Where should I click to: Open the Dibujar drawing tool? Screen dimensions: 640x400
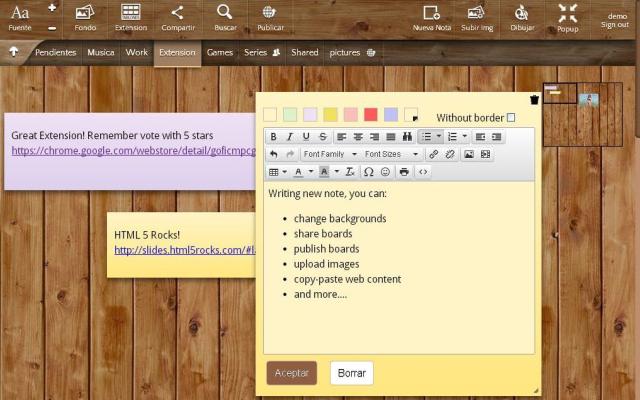pyautogui.click(x=522, y=19)
